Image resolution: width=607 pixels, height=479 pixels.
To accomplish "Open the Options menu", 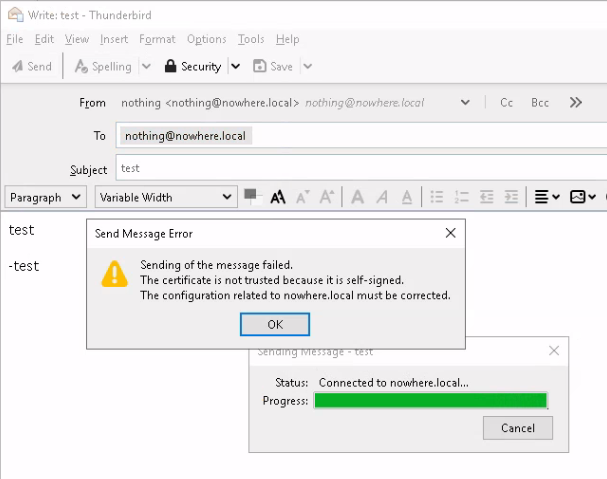I will (206, 39).
